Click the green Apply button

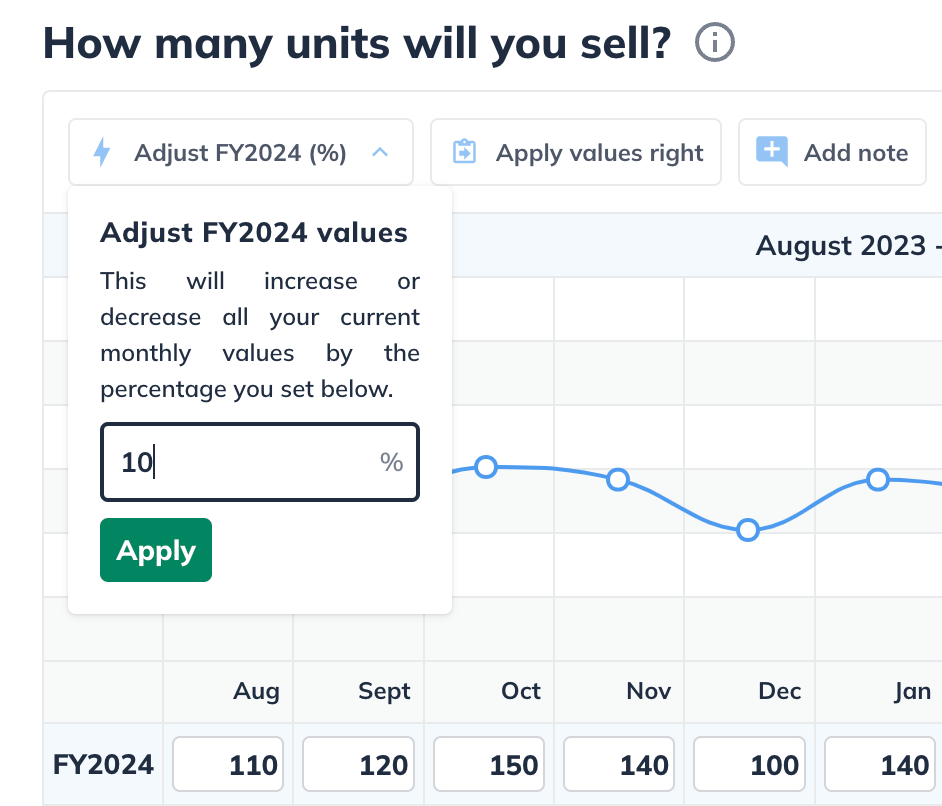pos(156,550)
